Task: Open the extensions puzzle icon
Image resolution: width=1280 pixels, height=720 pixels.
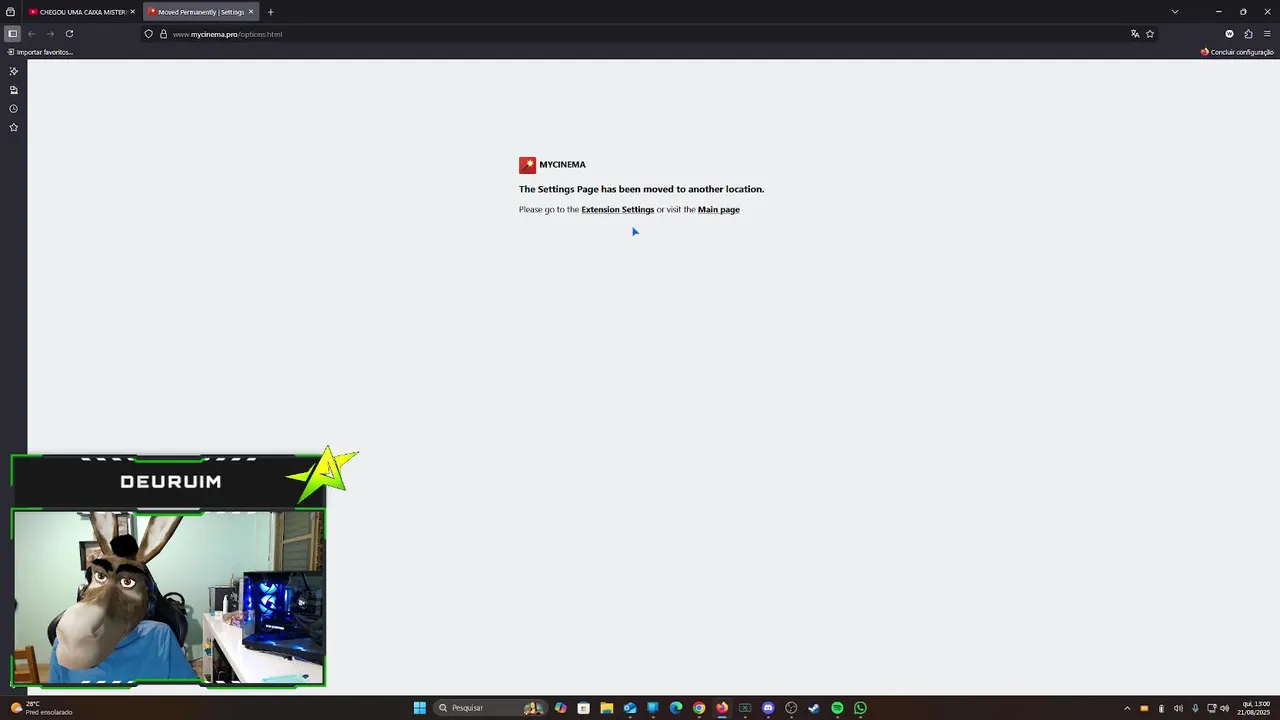Action: coord(1248,34)
